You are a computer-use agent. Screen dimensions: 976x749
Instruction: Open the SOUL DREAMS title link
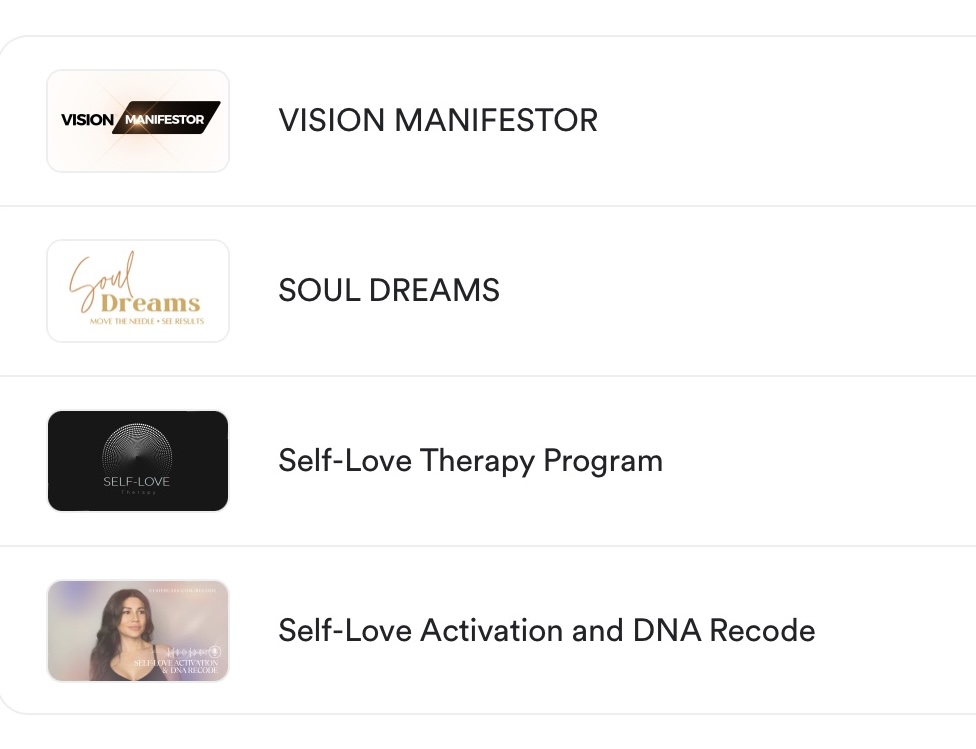click(x=389, y=291)
